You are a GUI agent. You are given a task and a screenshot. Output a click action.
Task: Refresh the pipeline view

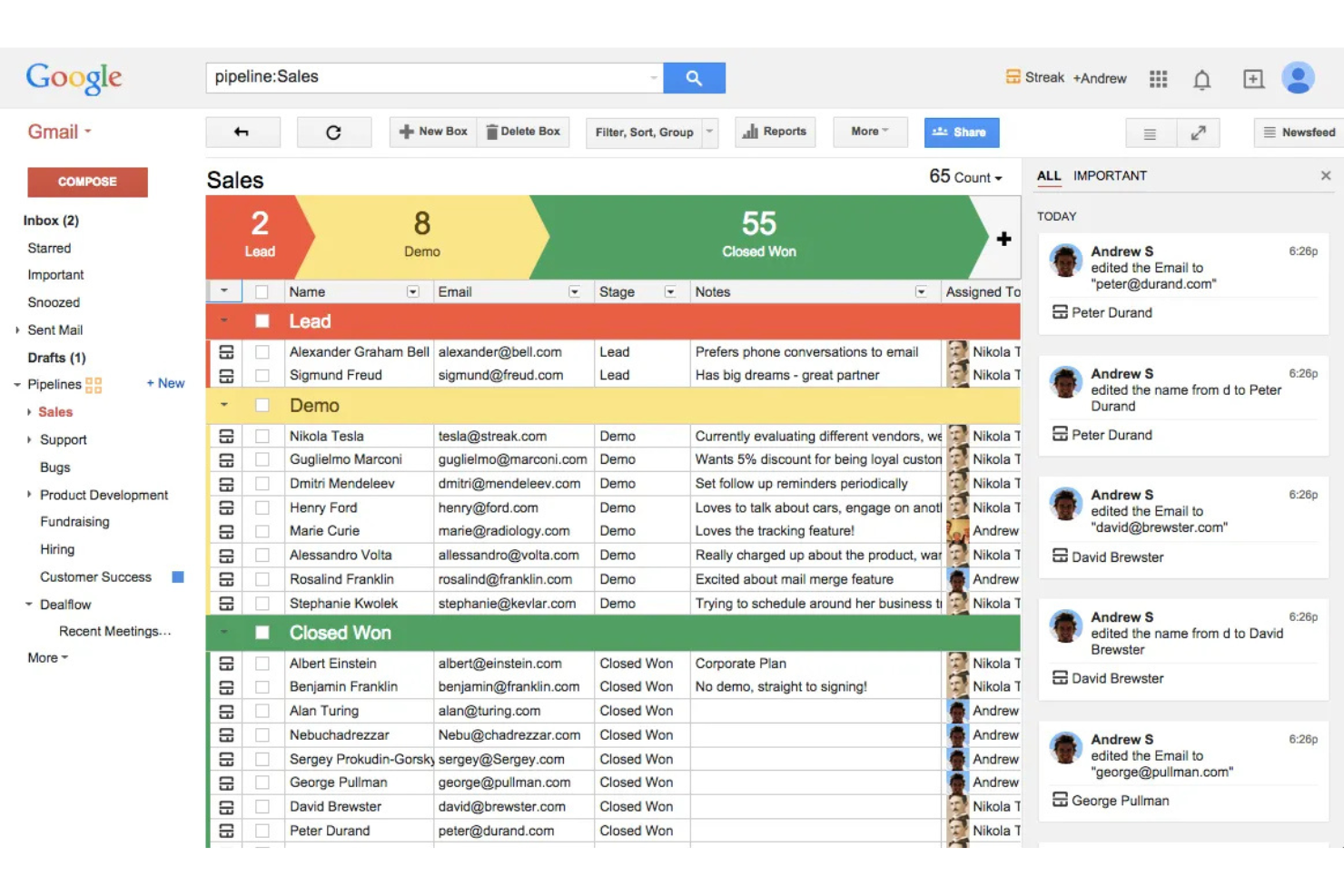334,133
